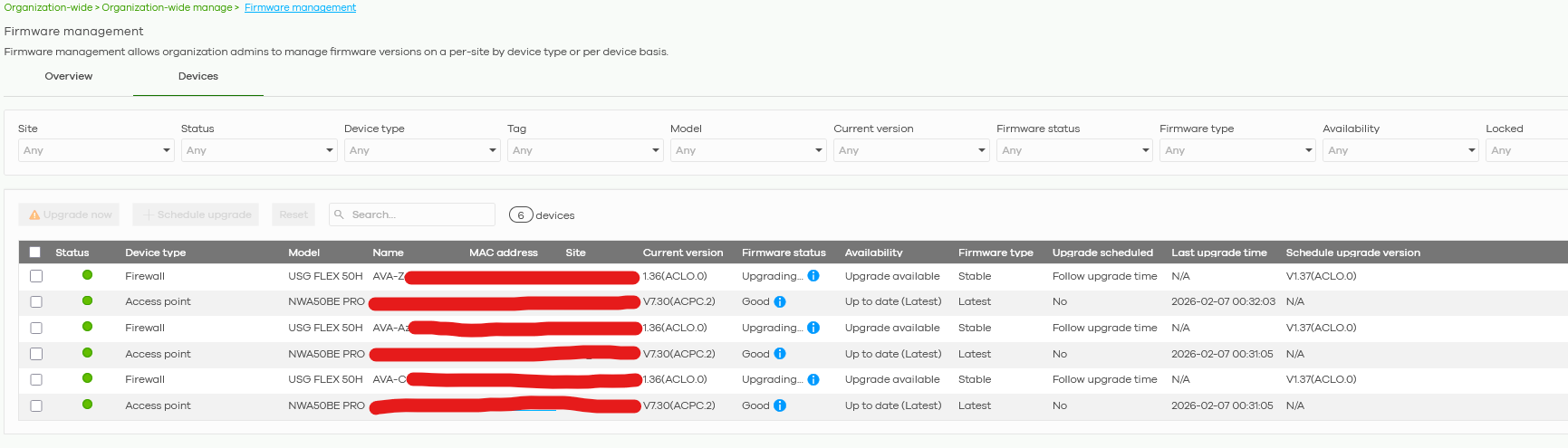Viewport: 1568px width, 448px height.
Task: Click green status dot of AVA-A firewall
Action: pos(88,327)
